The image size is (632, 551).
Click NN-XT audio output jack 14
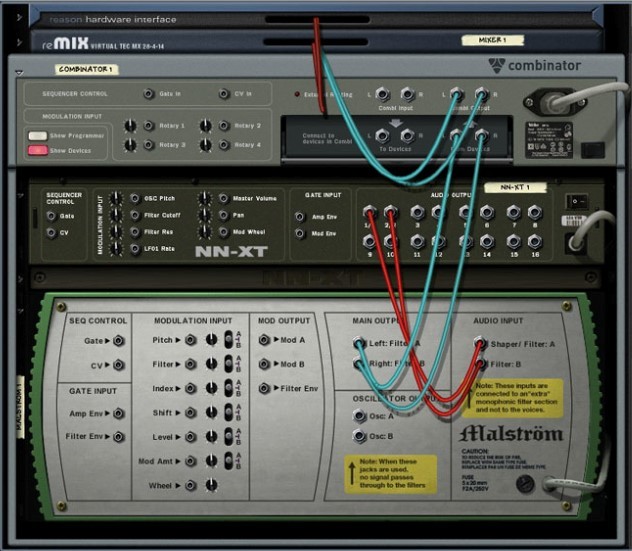click(x=487, y=241)
